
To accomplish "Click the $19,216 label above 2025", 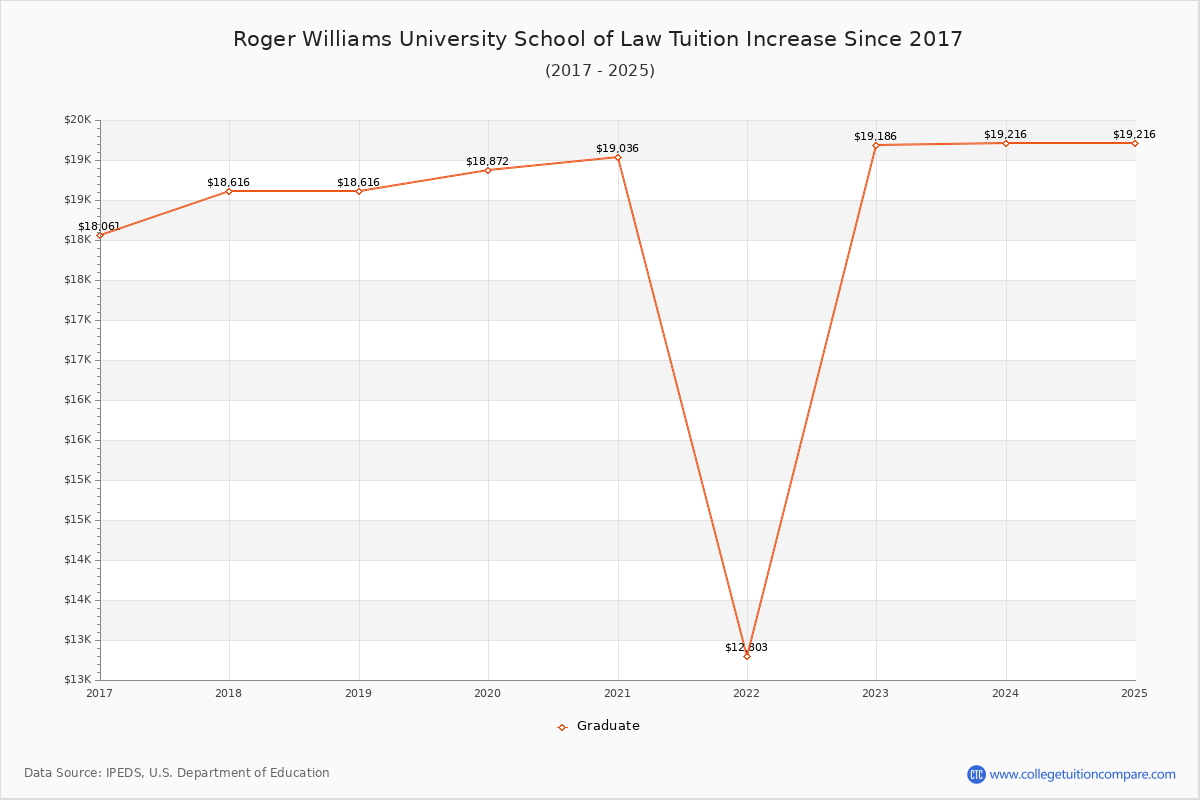I will coord(1134,134).
